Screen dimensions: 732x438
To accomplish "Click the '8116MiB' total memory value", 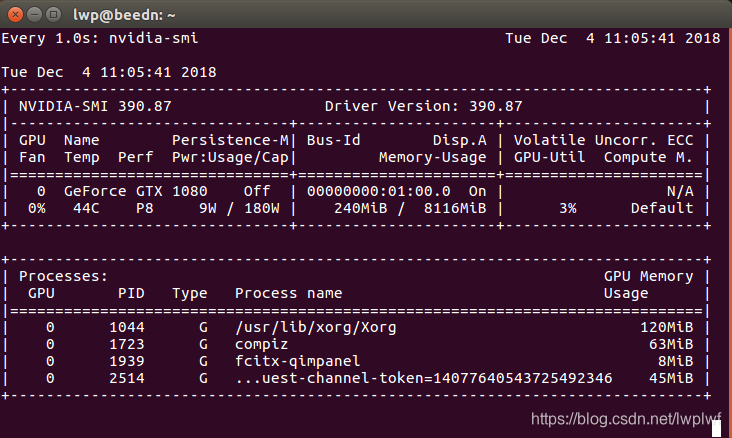I will pos(455,208).
